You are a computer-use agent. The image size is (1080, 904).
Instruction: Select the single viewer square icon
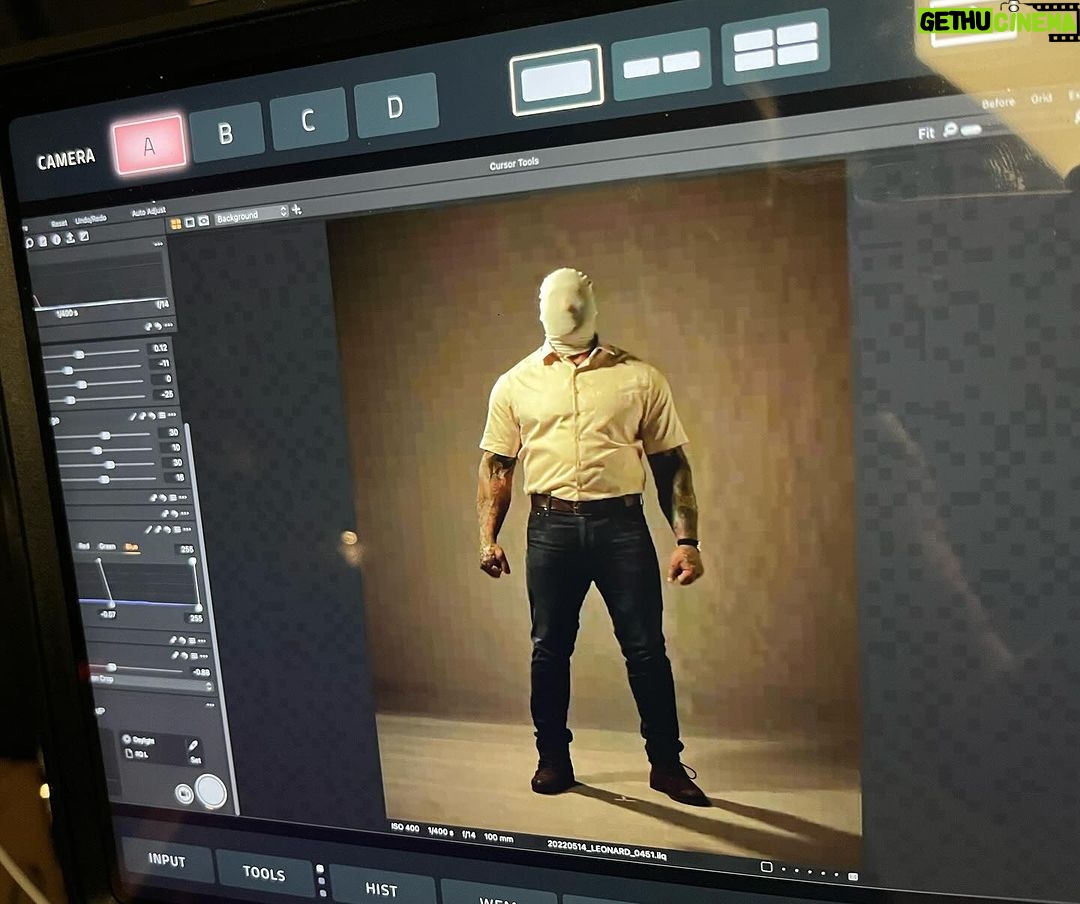[x=189, y=222]
